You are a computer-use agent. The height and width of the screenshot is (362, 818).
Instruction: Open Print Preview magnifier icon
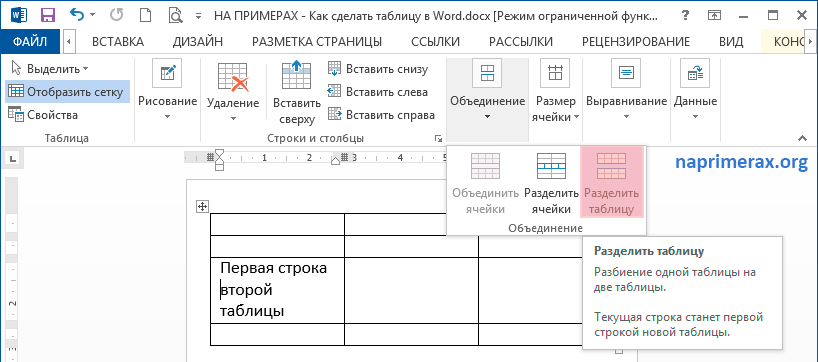coord(175,16)
